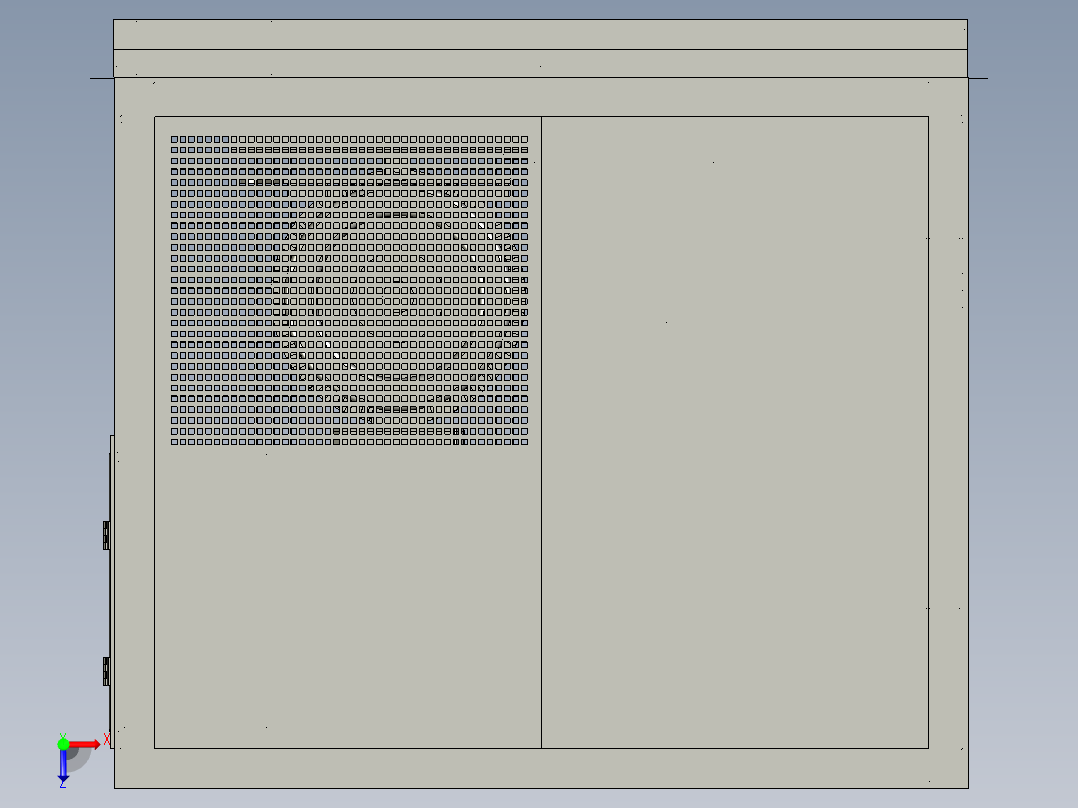Click the left frame border beside the vent panel
The height and width of the screenshot is (808, 1078).
pyautogui.click(x=134, y=300)
